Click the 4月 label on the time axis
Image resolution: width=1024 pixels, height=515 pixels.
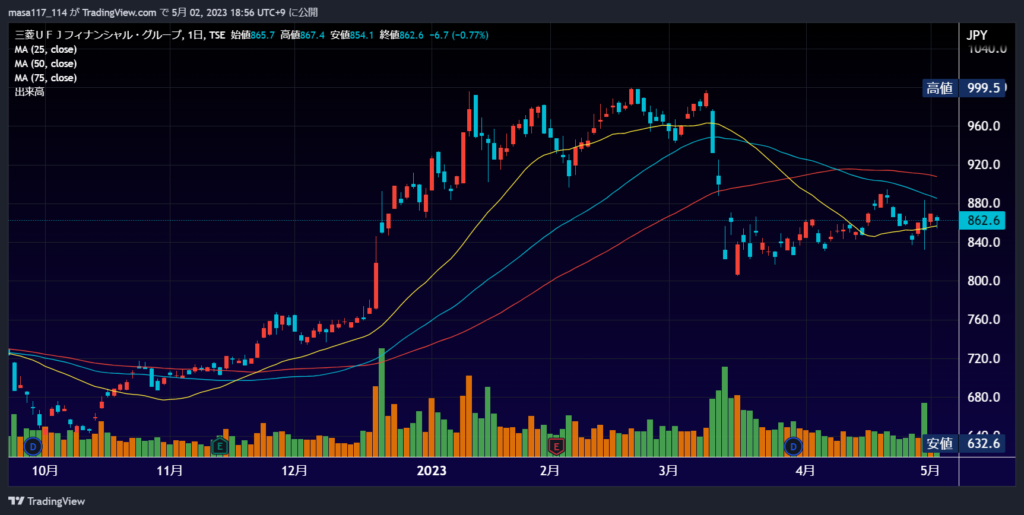pos(805,471)
